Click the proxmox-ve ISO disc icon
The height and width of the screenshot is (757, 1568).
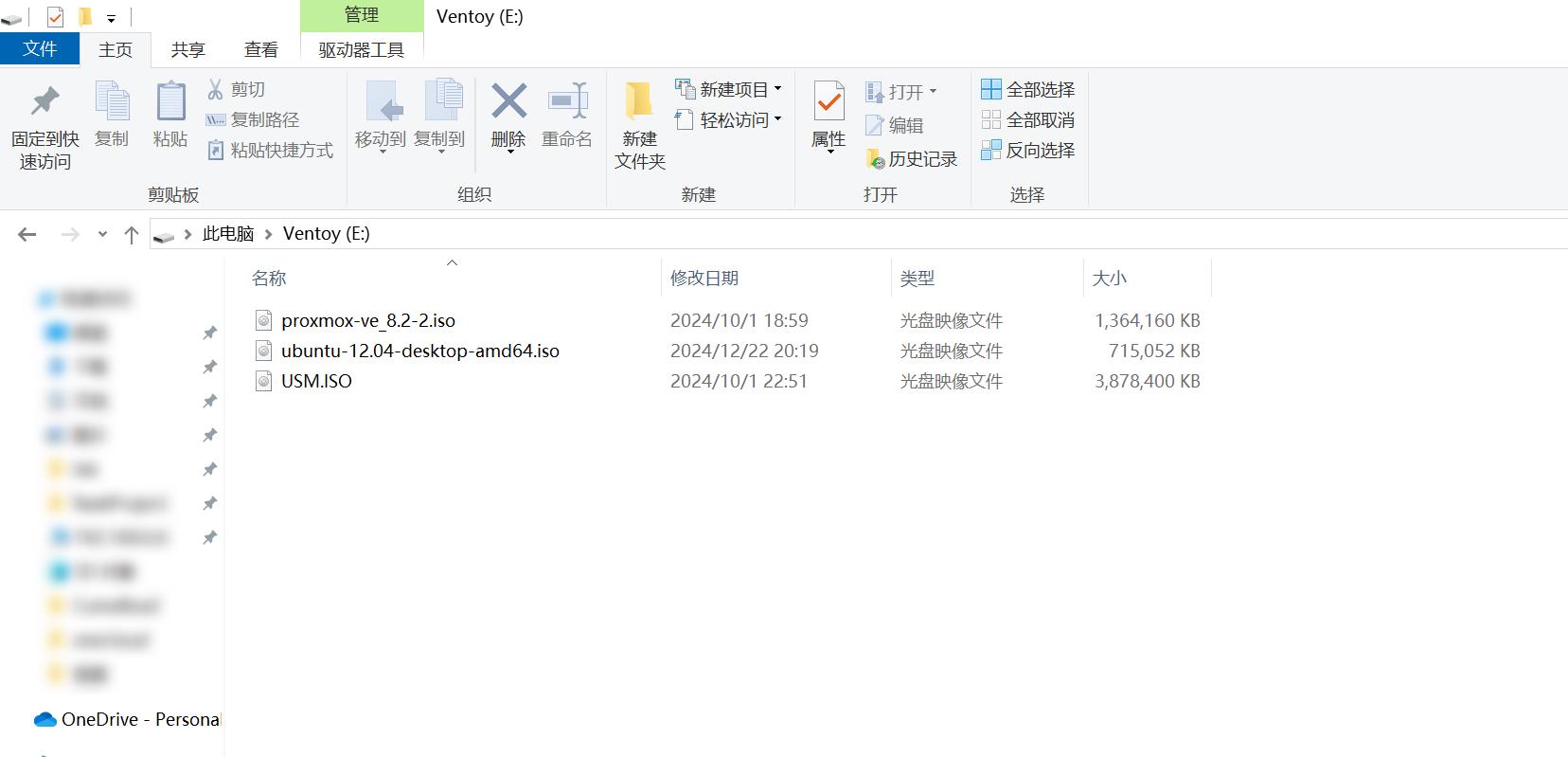(264, 320)
